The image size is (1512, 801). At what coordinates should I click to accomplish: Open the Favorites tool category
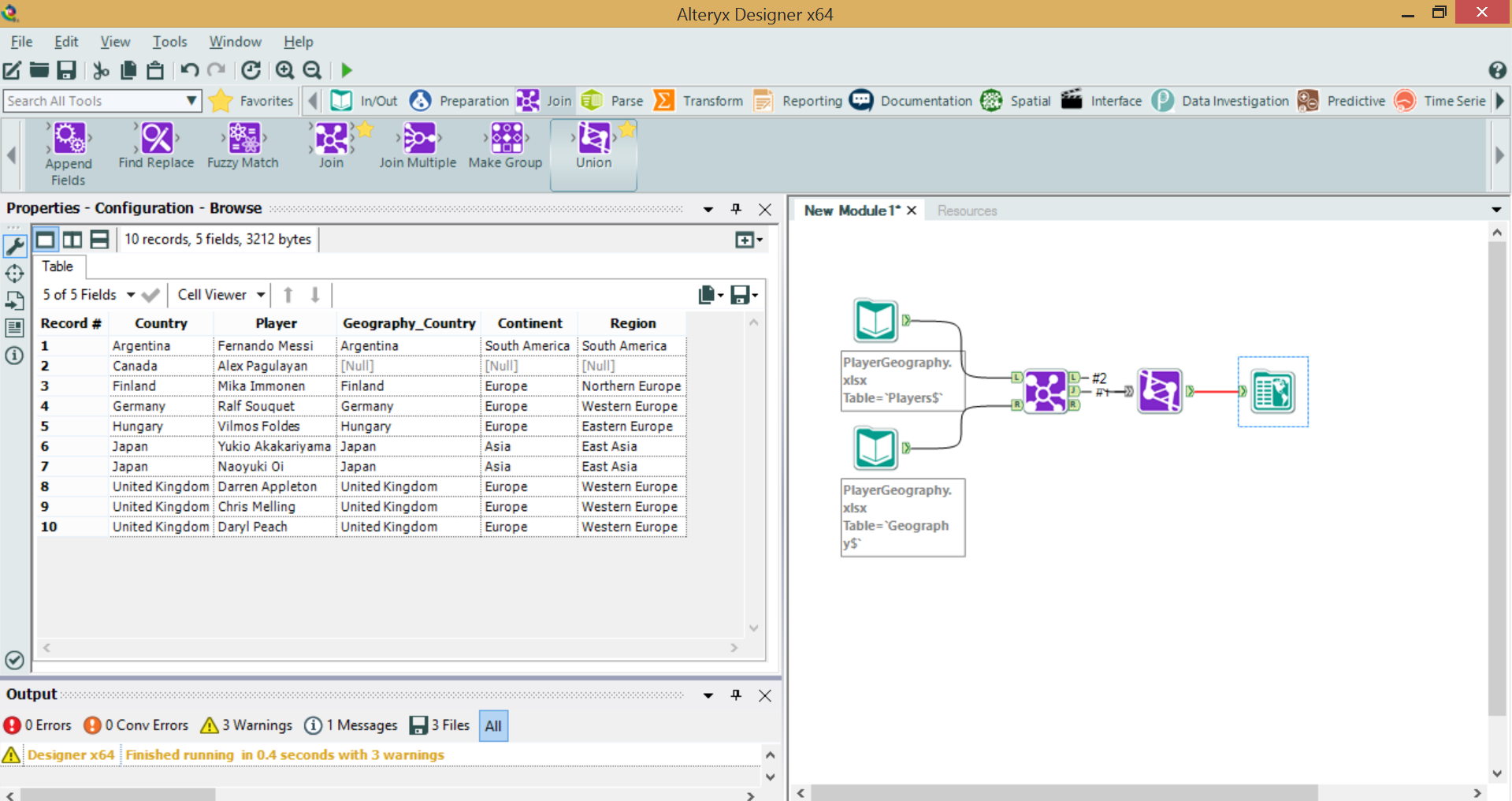[x=251, y=100]
